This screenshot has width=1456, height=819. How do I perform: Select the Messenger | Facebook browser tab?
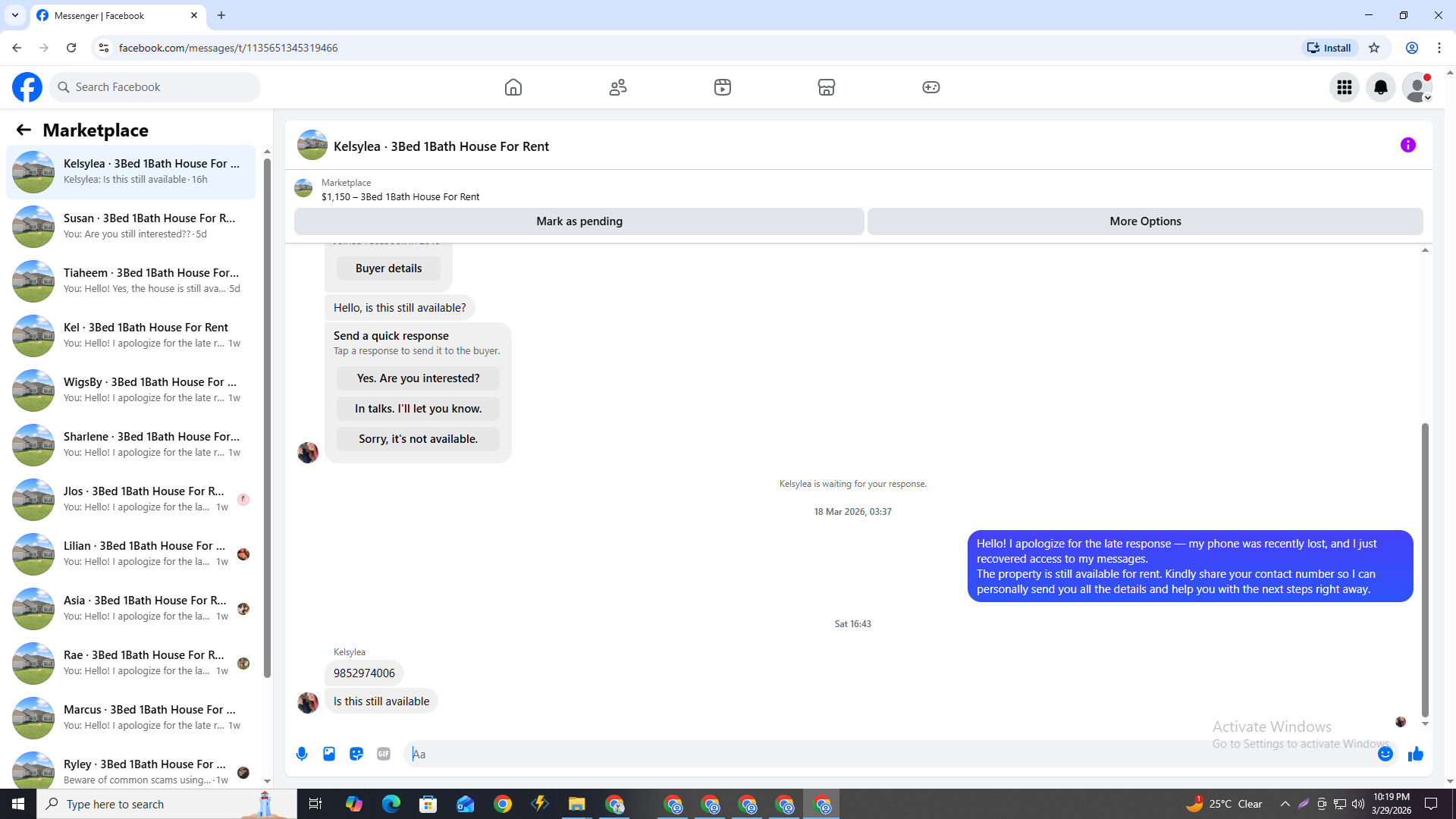[118, 15]
